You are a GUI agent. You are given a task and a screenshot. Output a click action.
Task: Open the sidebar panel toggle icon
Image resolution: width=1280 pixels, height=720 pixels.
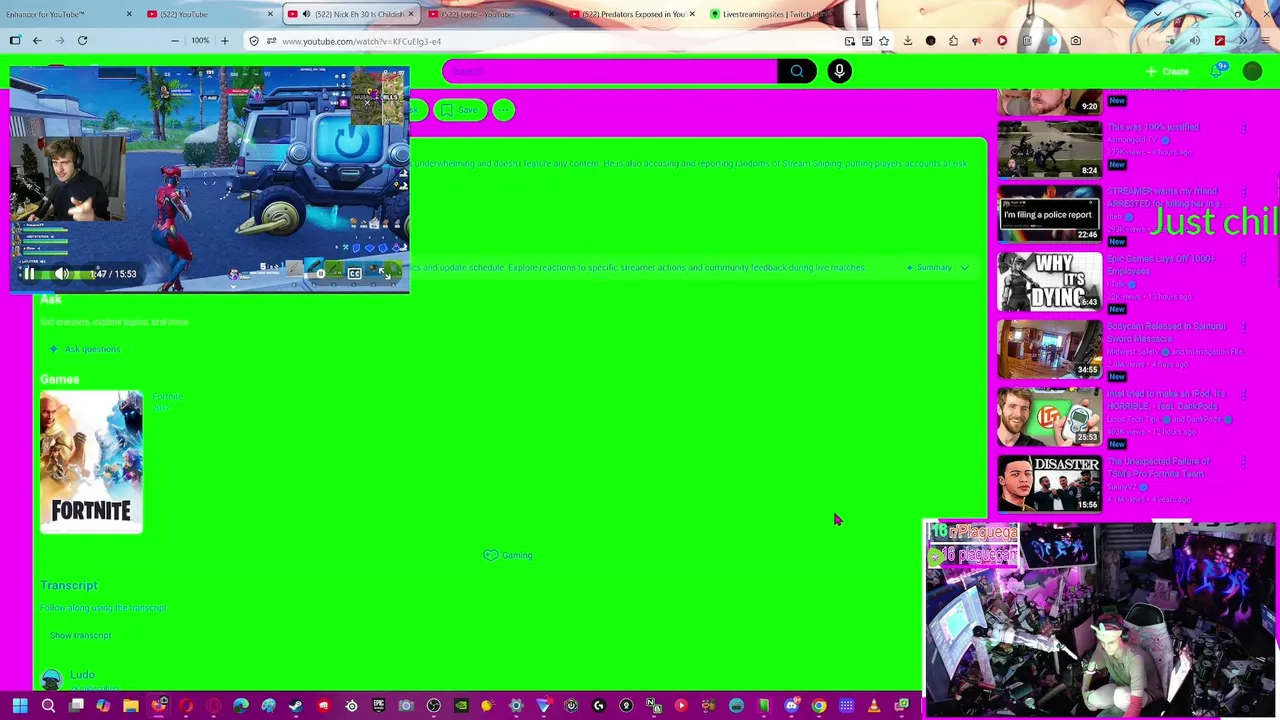click(15, 41)
